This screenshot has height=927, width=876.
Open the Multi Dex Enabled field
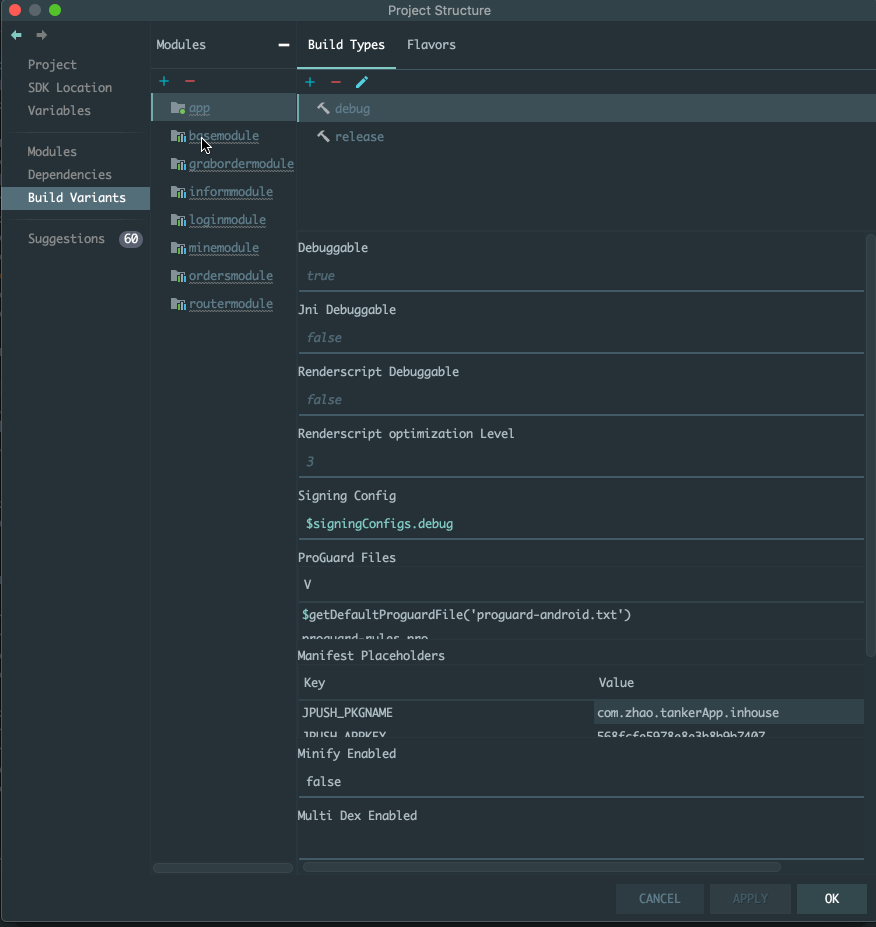coord(581,844)
